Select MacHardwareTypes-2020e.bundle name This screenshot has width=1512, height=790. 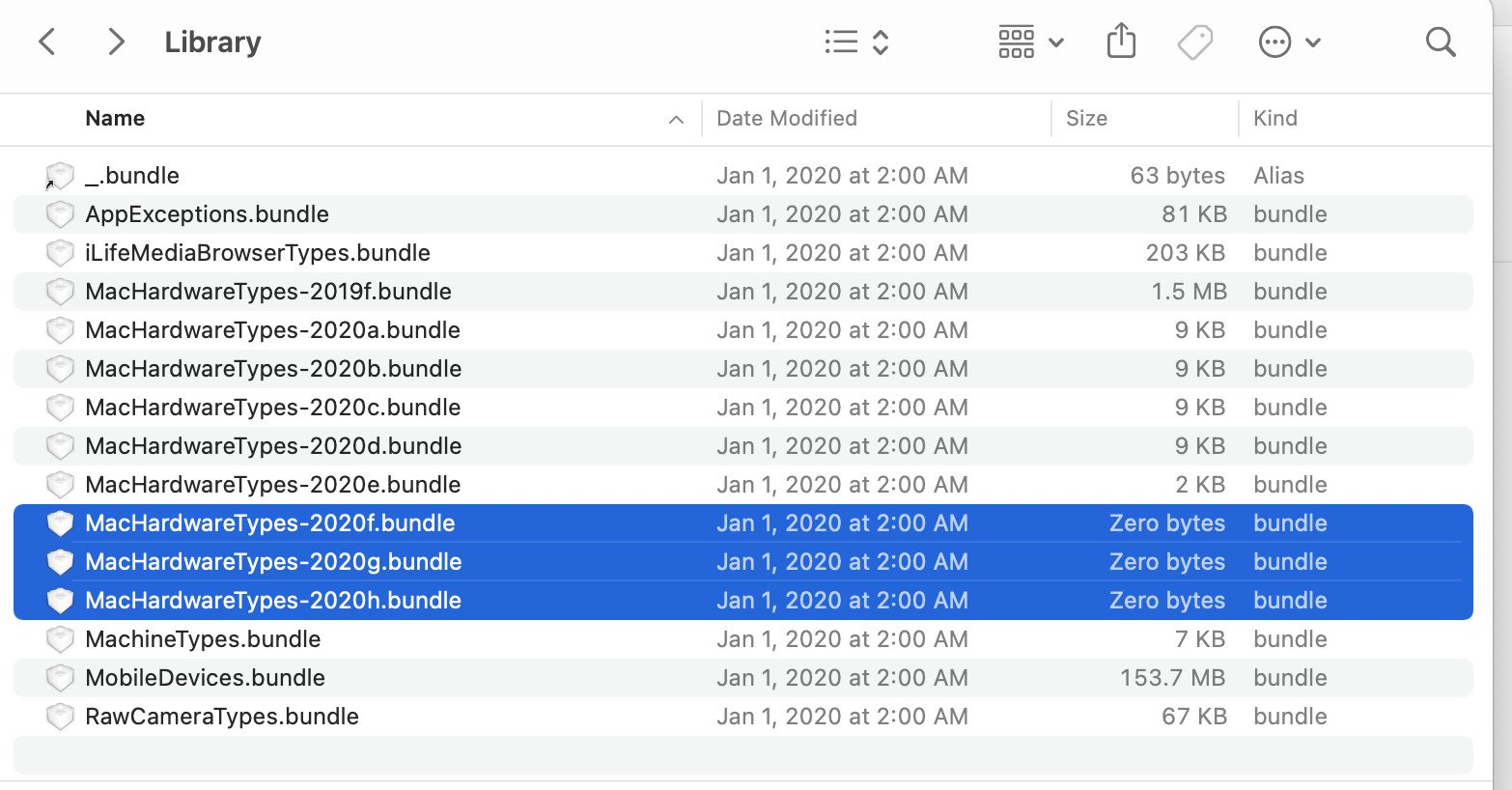coord(272,485)
